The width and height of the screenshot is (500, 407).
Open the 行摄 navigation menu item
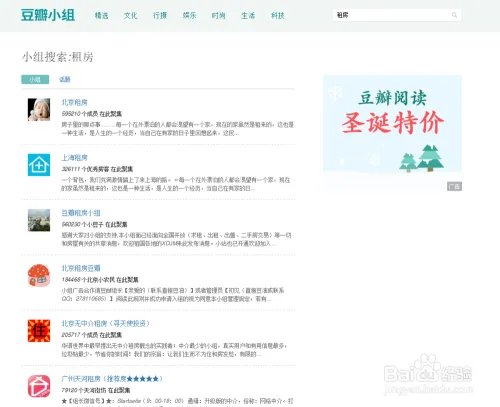pos(160,15)
